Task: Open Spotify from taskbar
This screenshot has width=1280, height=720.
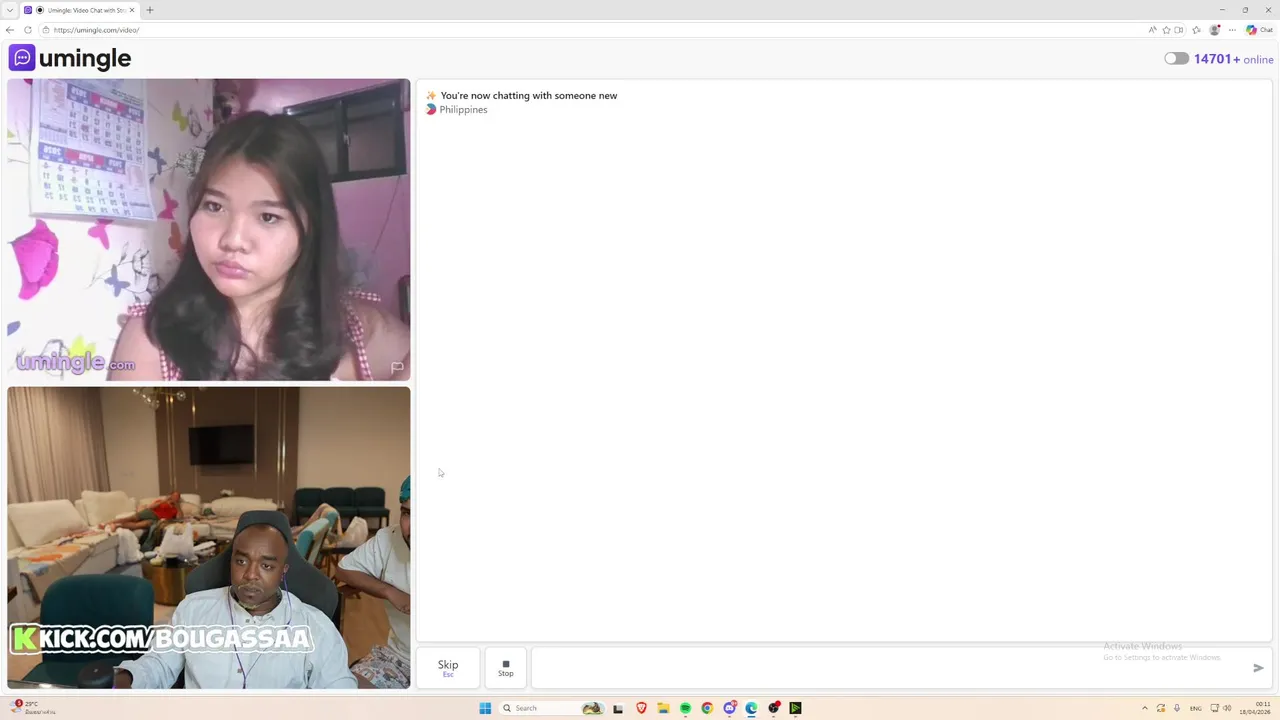Action: 685,708
